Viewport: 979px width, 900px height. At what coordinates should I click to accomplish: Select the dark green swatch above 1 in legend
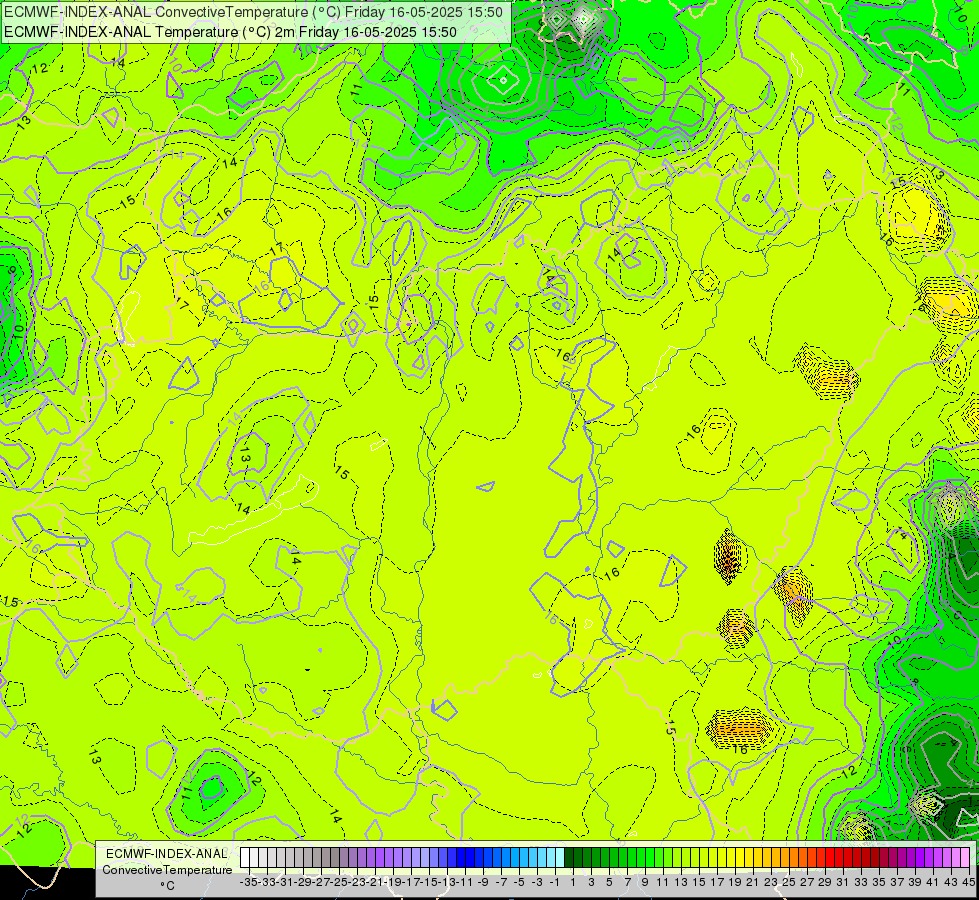coord(569,857)
